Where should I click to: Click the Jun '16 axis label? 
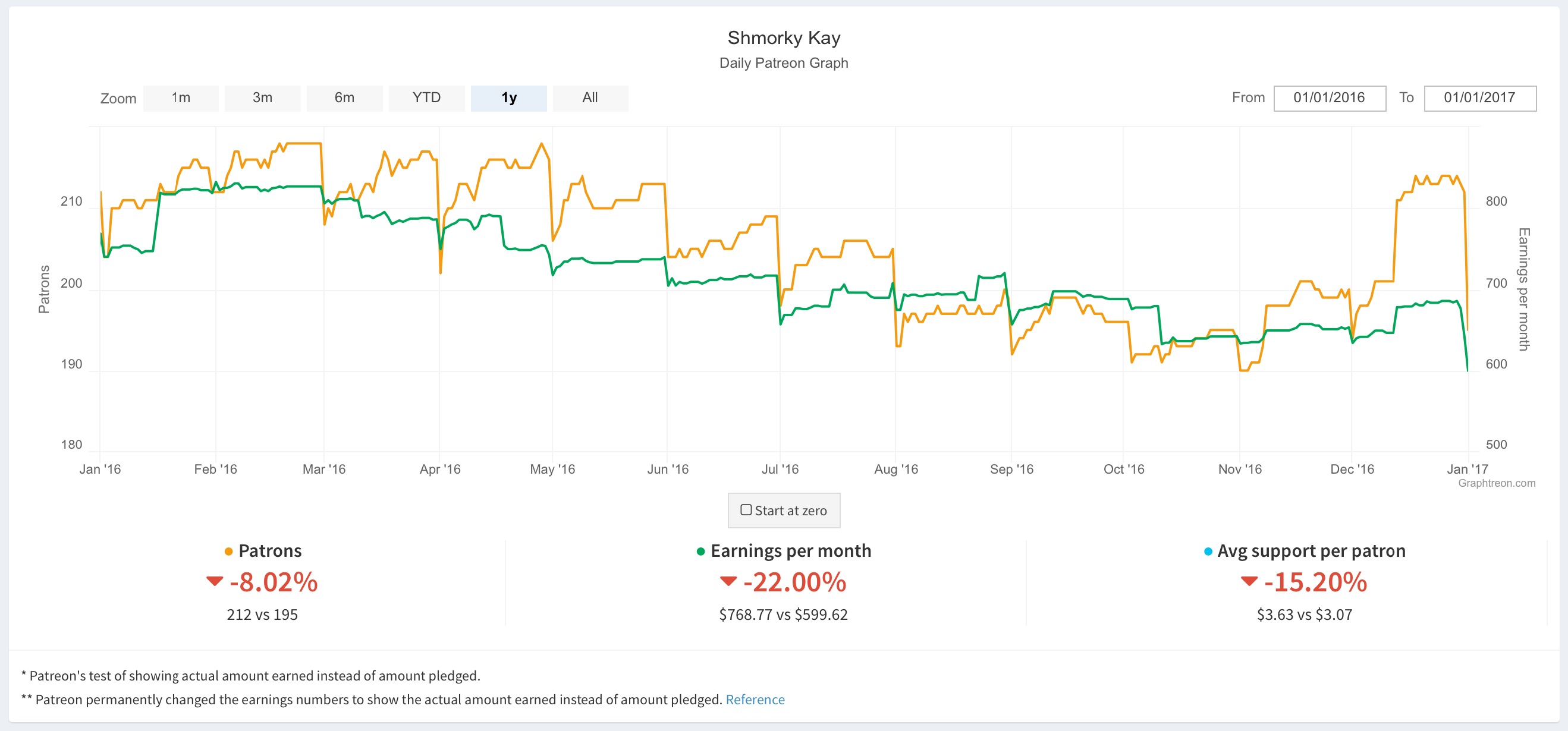(667, 469)
